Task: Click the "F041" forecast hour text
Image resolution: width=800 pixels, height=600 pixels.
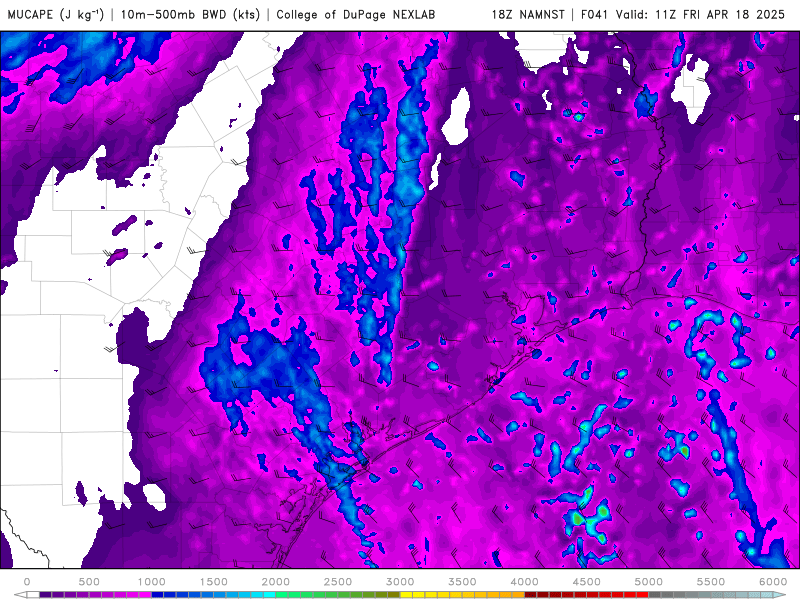Action: [x=595, y=14]
